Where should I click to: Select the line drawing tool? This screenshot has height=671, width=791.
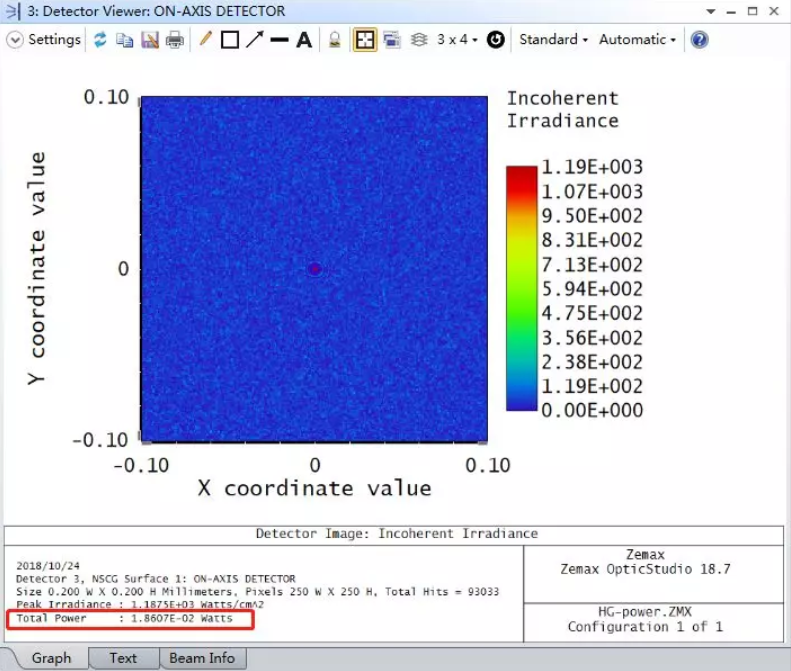pyautogui.click(x=280, y=40)
